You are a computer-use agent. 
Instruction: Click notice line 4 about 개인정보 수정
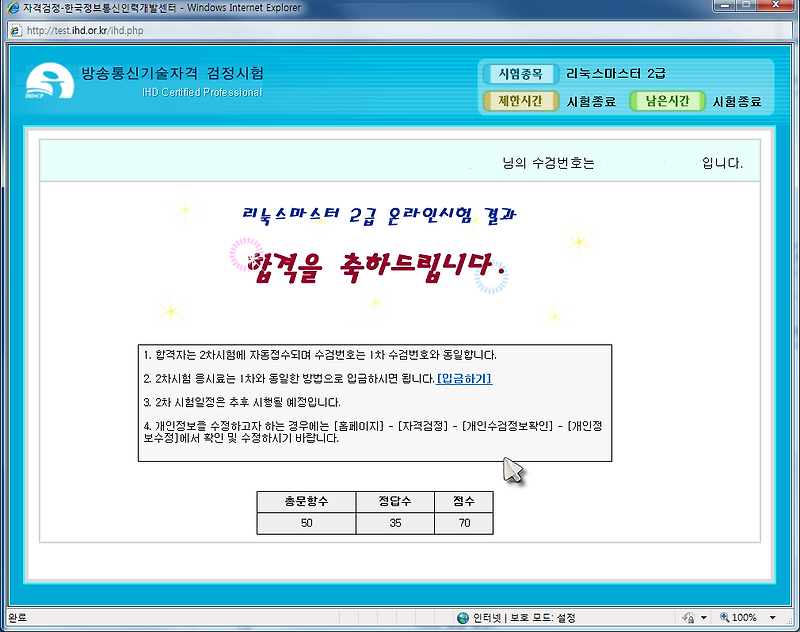[x=373, y=432]
